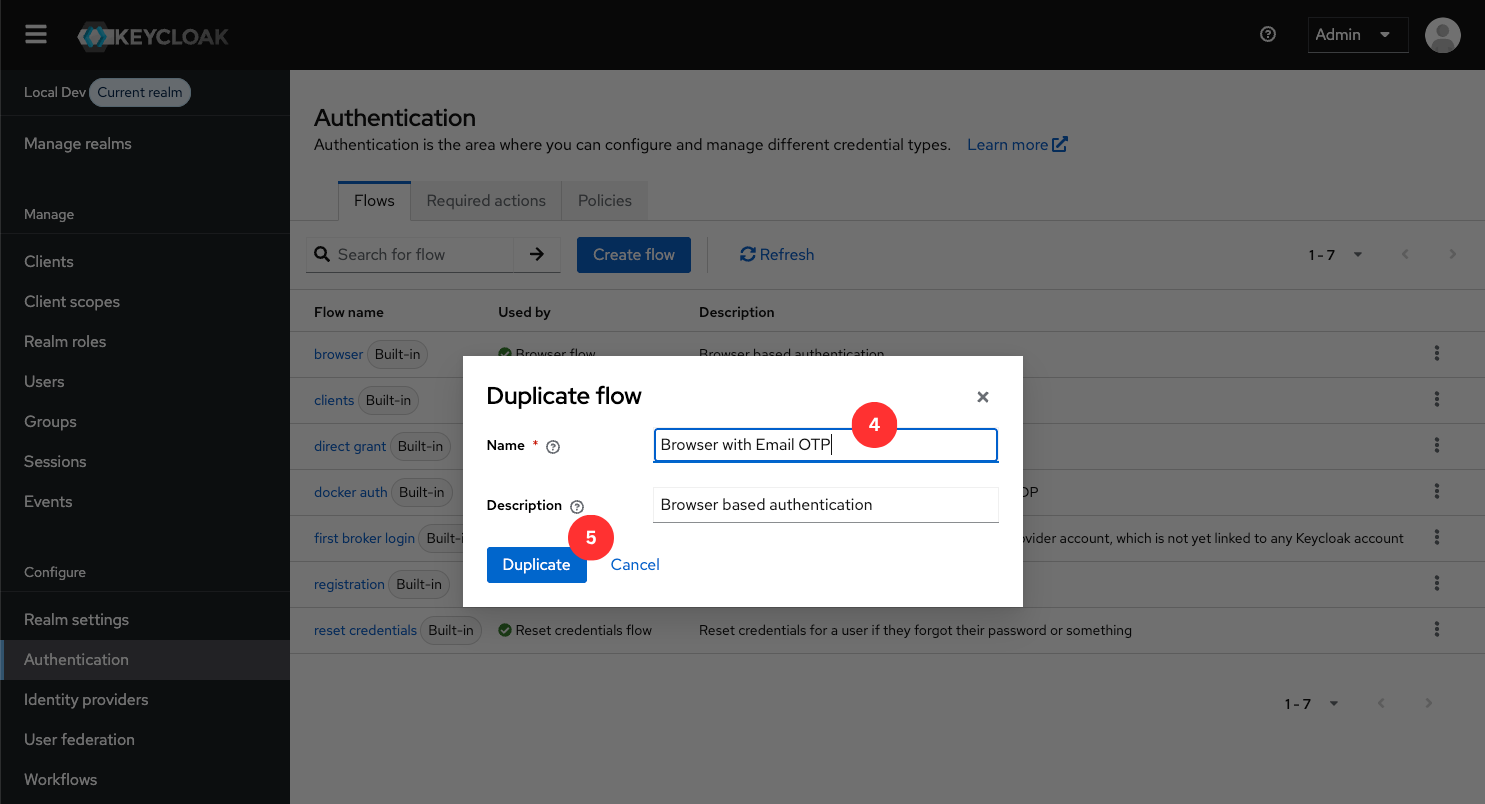Open kebab menu for docker auth row
Screen dimensions: 1485x804
click(x=1437, y=491)
